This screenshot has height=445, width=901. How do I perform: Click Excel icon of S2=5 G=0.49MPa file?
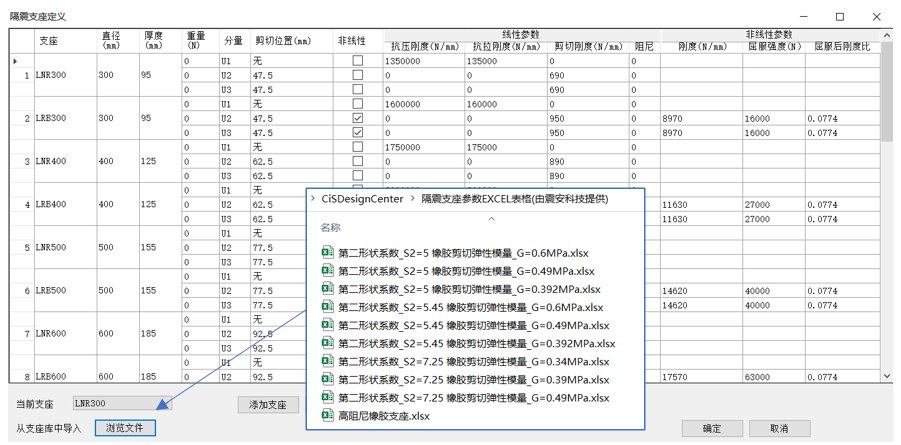coord(327,270)
